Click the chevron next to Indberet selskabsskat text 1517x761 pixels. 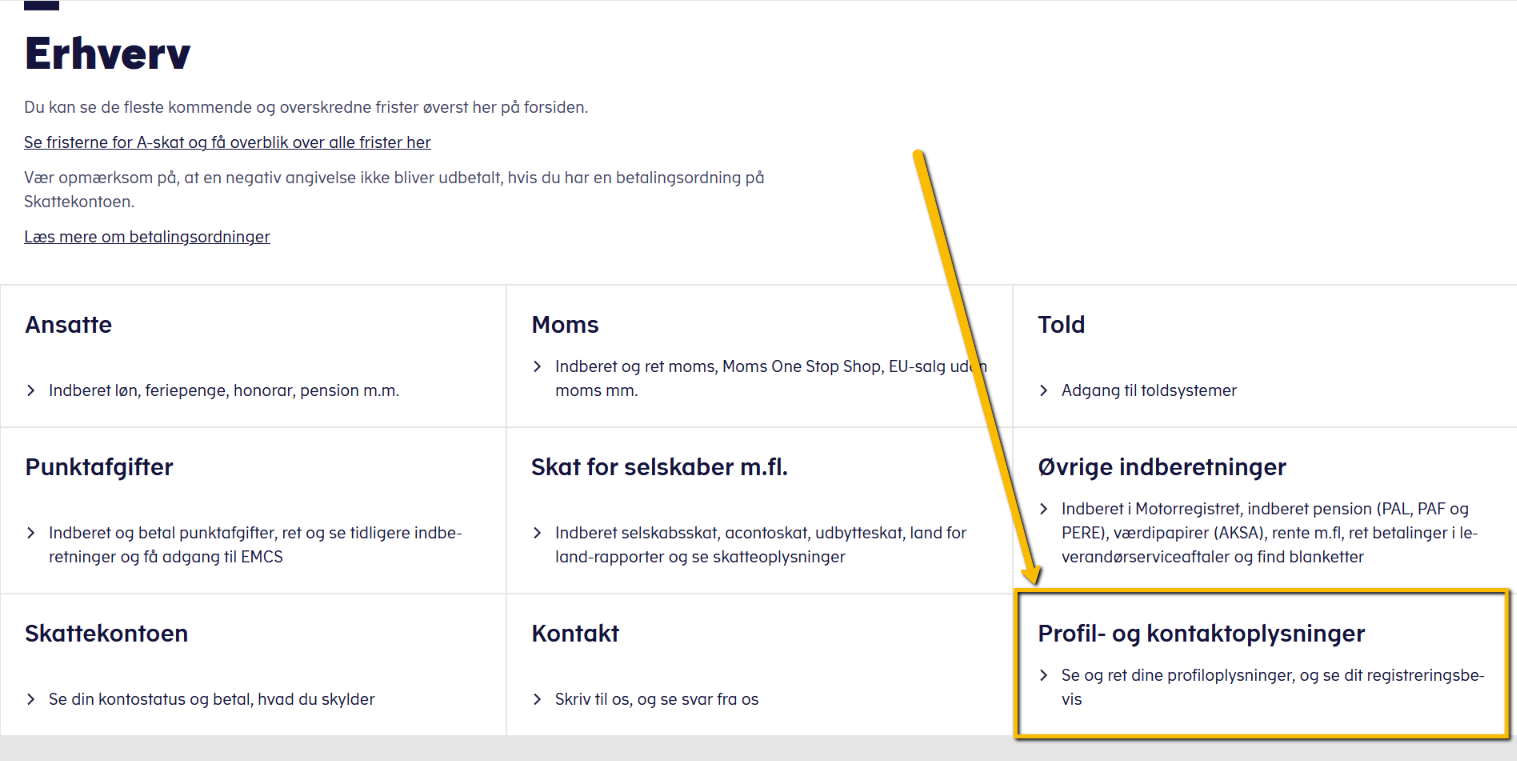pyautogui.click(x=536, y=533)
